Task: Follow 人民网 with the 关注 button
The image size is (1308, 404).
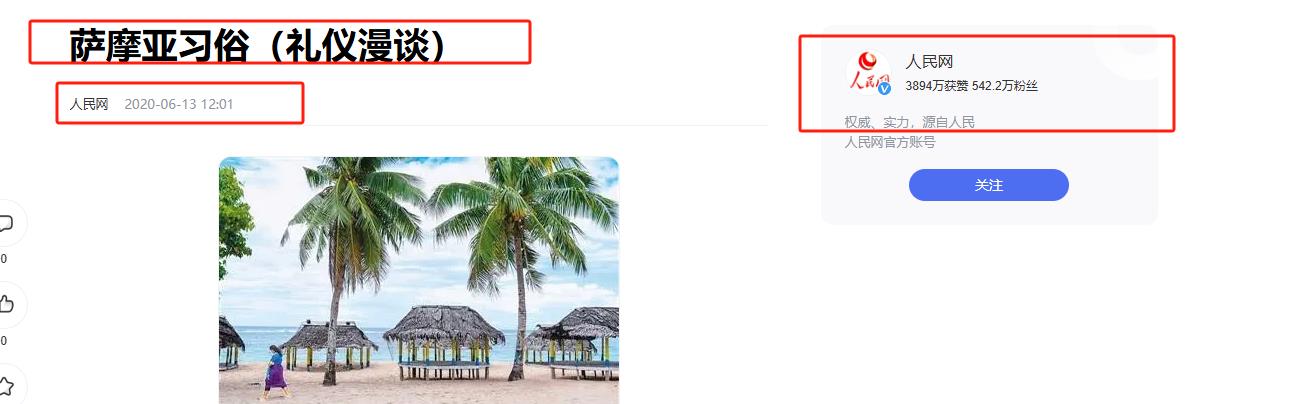Action: [988, 185]
